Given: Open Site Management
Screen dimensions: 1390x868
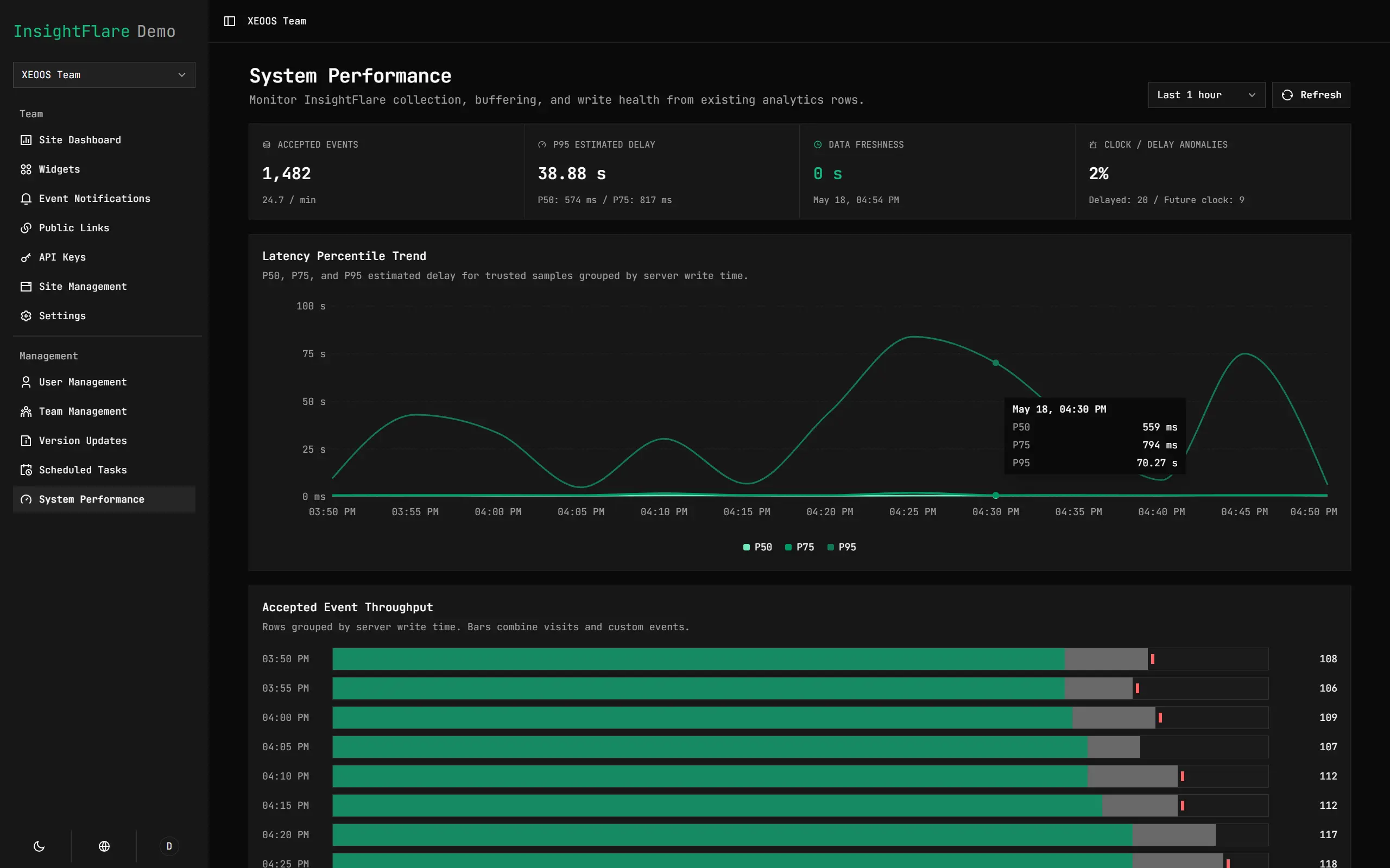Looking at the screenshot, I should tap(104, 287).
